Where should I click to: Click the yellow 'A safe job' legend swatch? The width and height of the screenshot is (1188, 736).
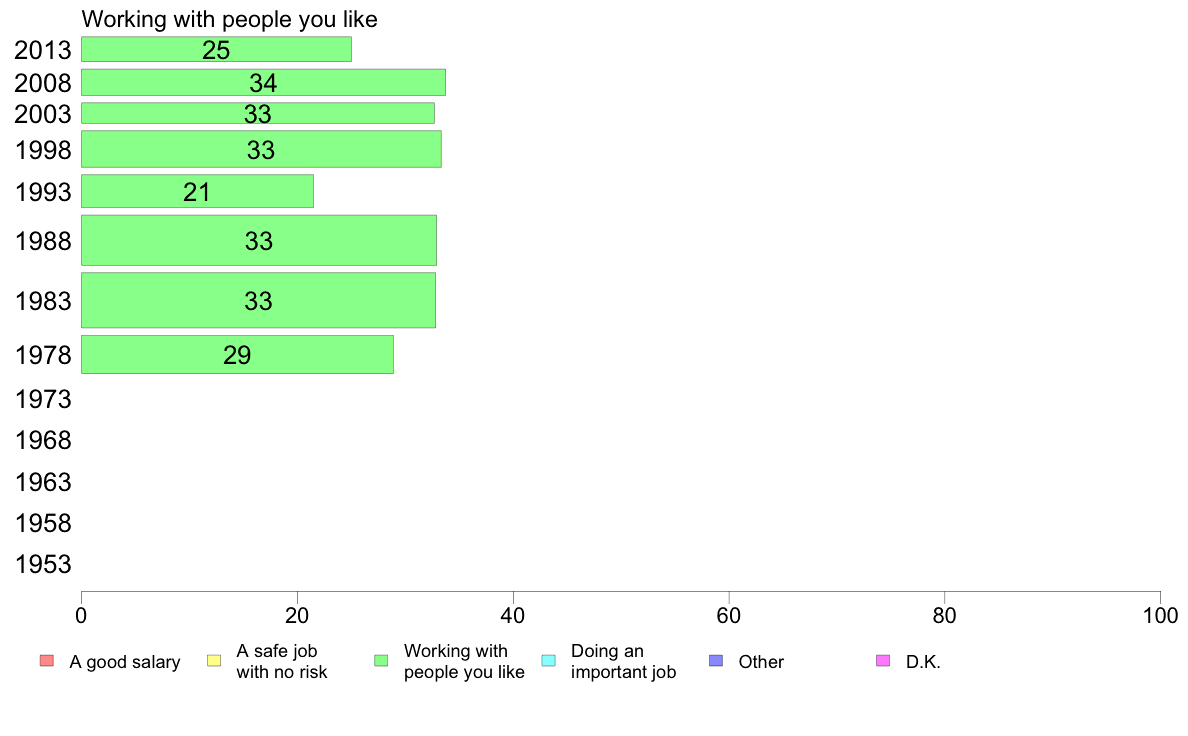214,661
